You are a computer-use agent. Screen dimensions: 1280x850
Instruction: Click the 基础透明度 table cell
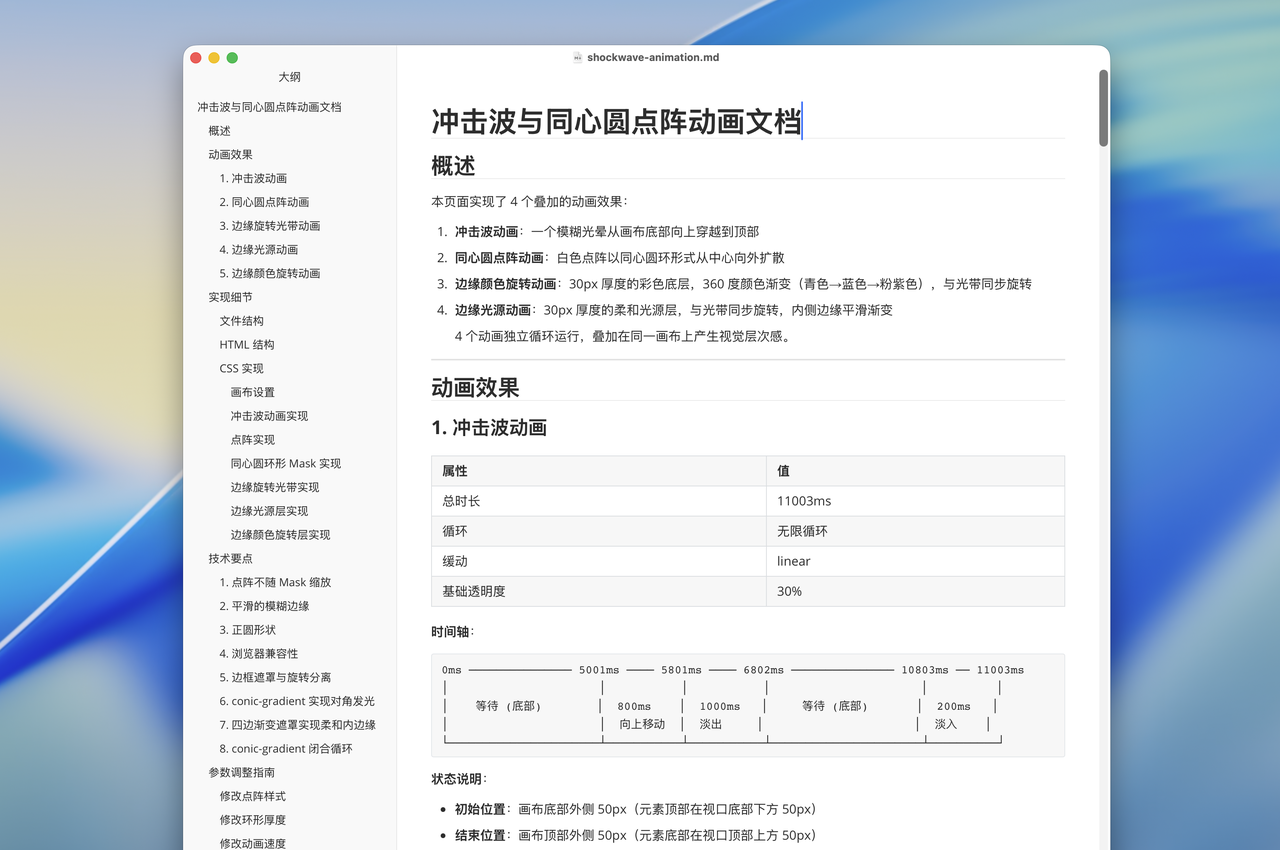(599, 591)
